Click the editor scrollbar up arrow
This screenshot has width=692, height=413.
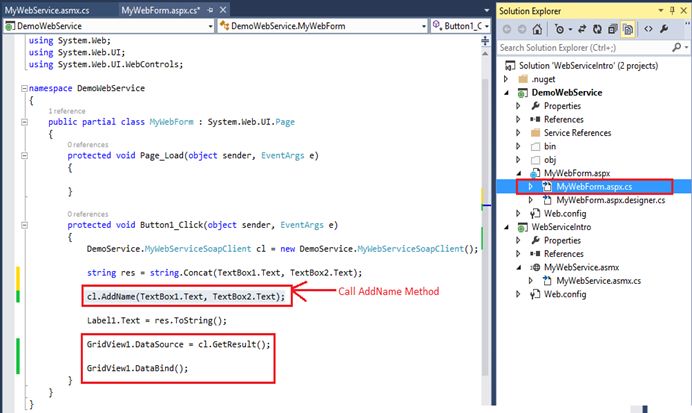pyautogui.click(x=485, y=53)
